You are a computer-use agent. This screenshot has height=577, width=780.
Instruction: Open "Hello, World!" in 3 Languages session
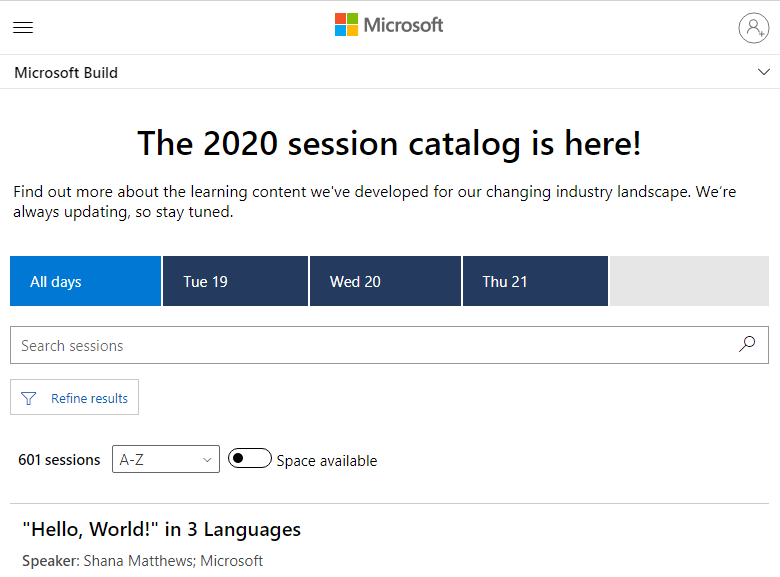(162, 529)
